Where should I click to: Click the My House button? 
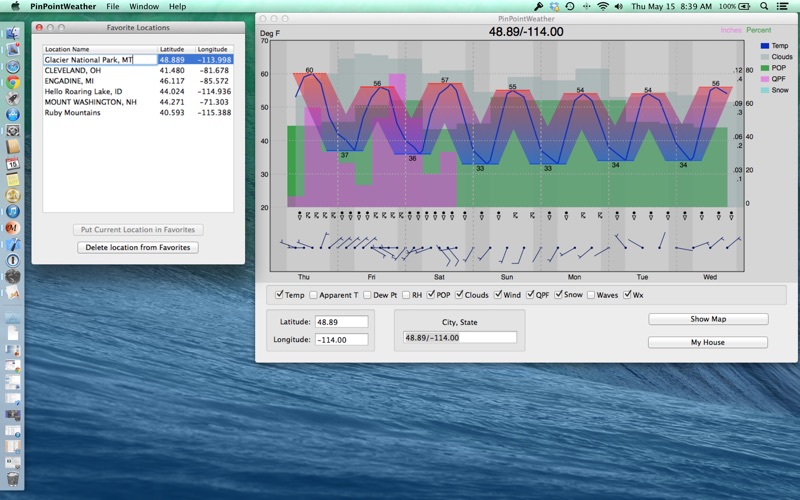click(x=708, y=342)
